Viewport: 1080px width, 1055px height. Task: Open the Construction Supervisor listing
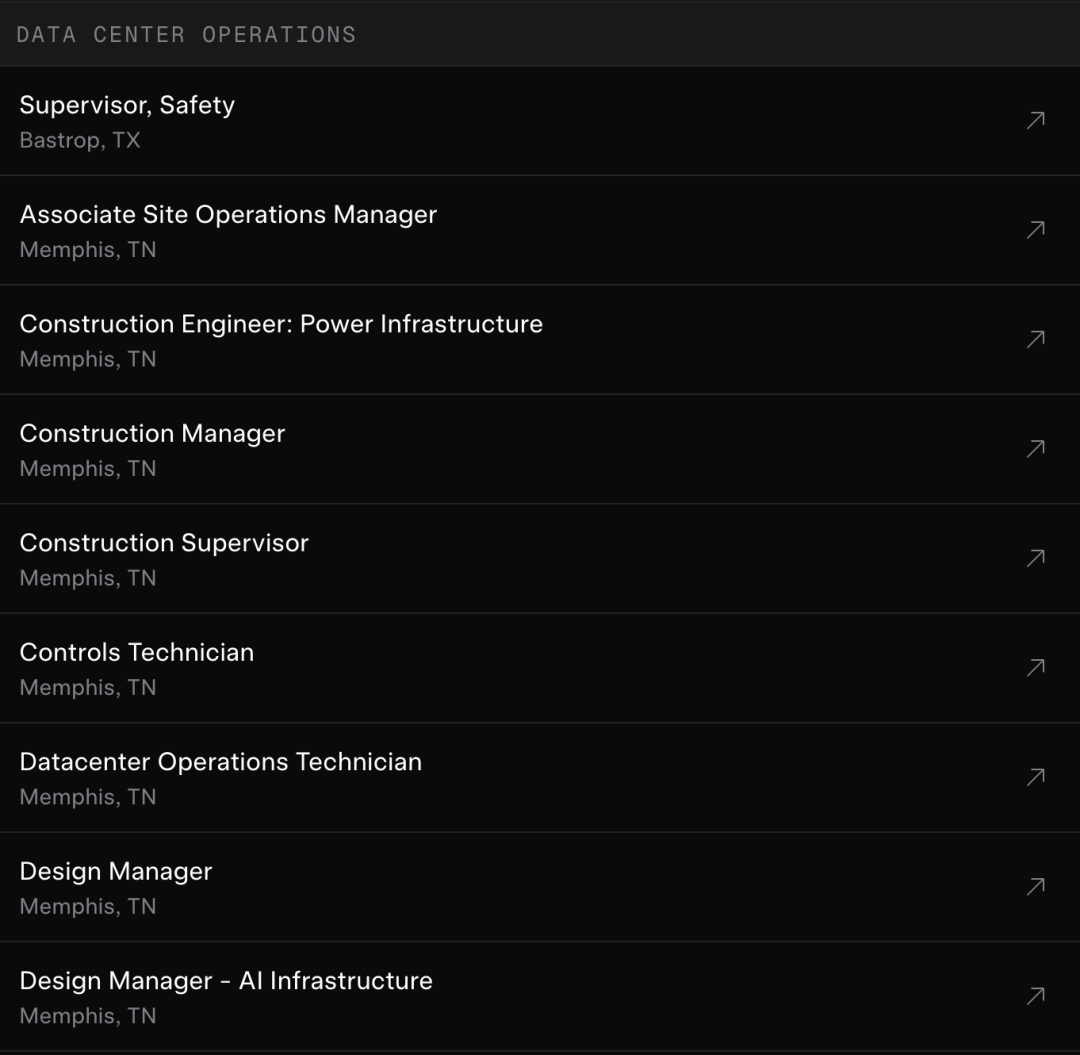pyautogui.click(x=164, y=543)
